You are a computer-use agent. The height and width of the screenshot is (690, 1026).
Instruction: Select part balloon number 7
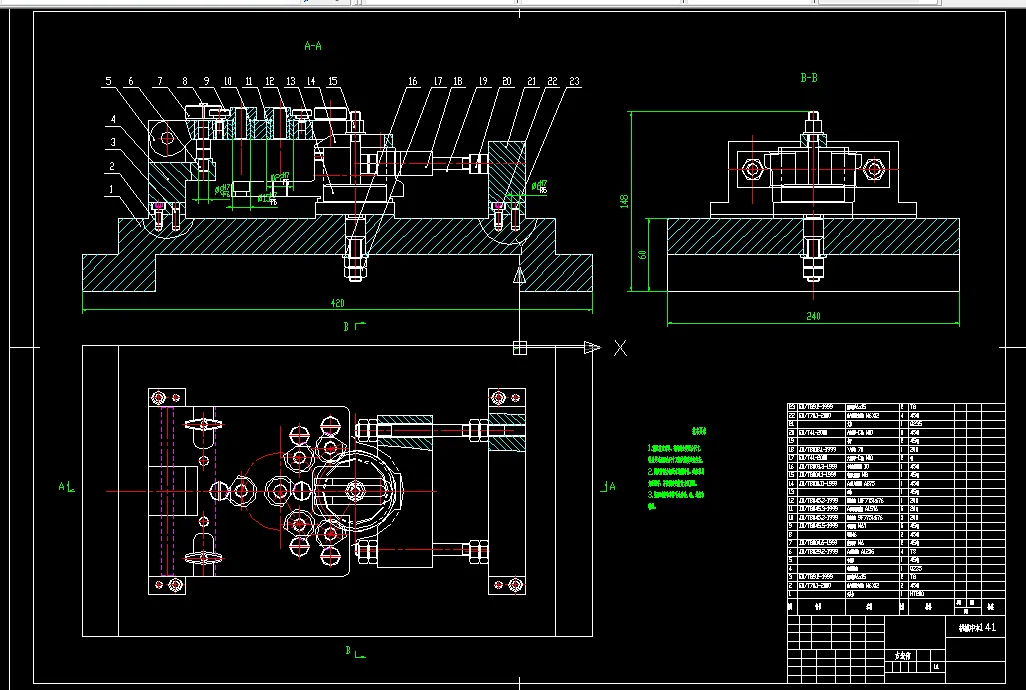coord(160,81)
